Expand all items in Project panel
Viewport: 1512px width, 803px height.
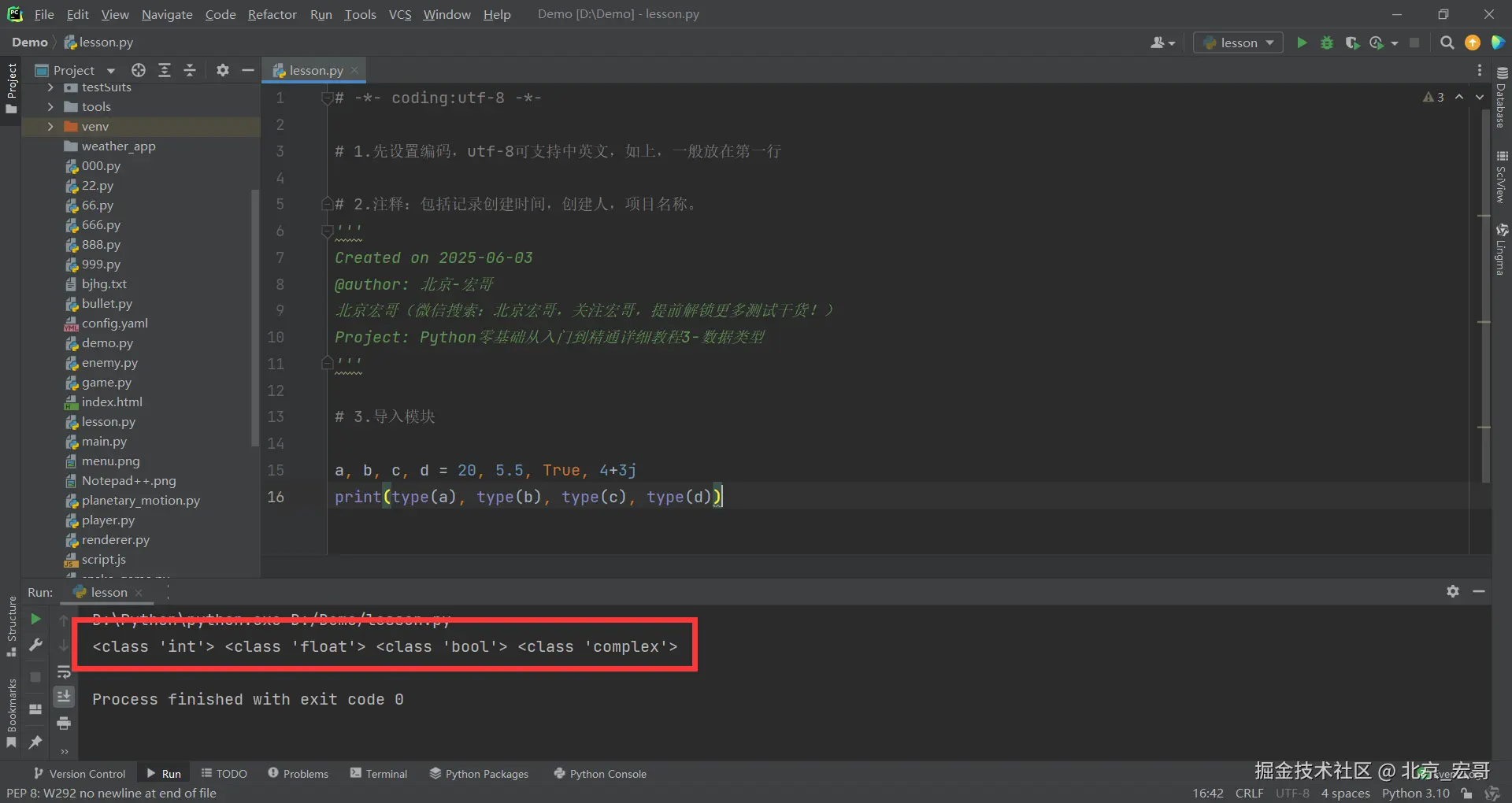pos(165,70)
